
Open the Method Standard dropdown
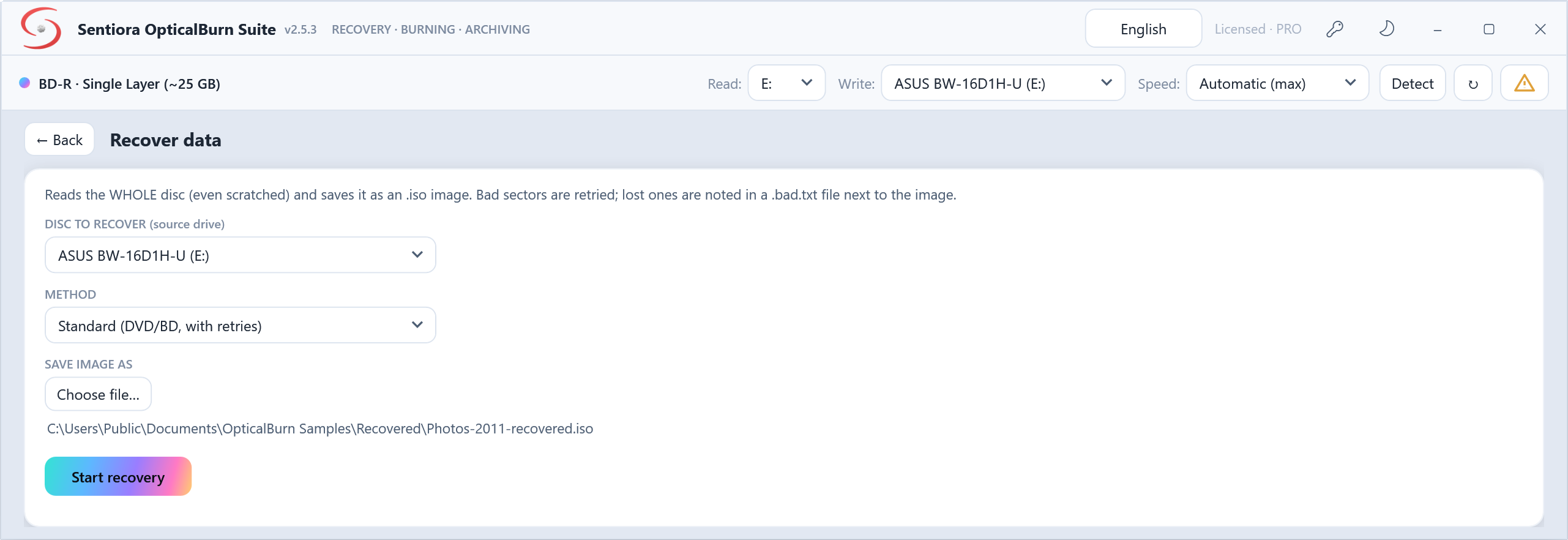(x=240, y=326)
